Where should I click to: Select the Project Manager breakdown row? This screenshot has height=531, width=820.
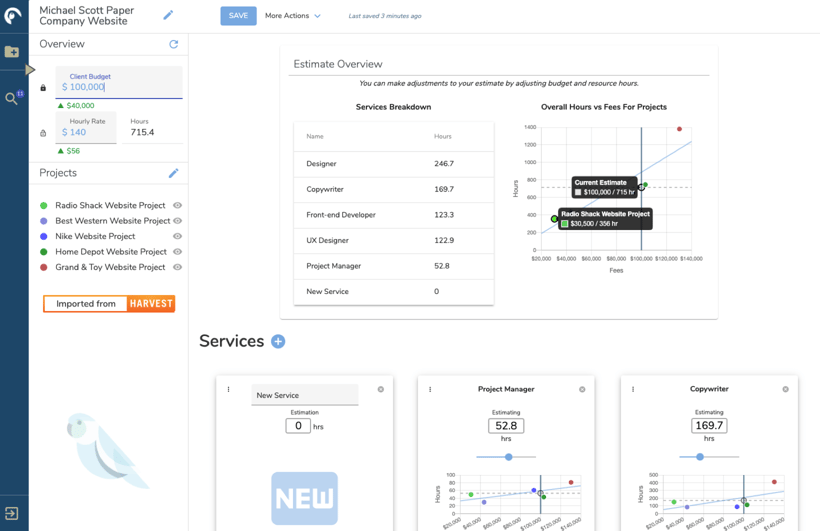click(x=394, y=266)
